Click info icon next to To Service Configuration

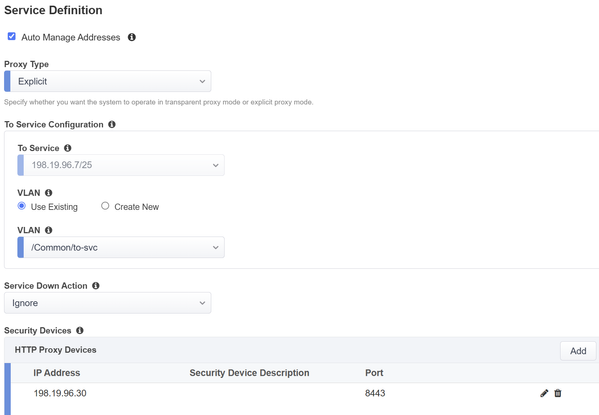click(112, 124)
